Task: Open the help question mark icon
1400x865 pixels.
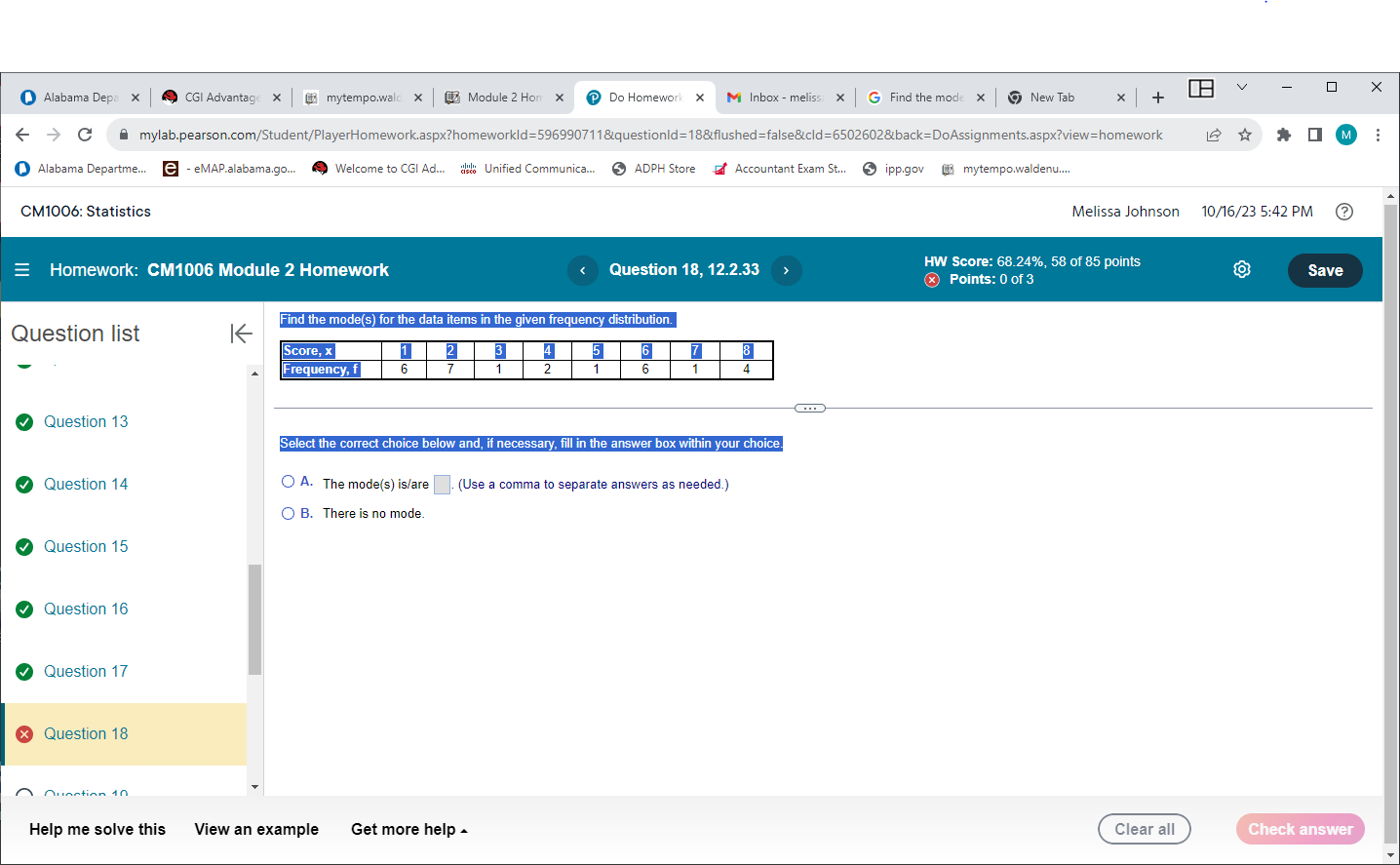Action: coord(1344,212)
